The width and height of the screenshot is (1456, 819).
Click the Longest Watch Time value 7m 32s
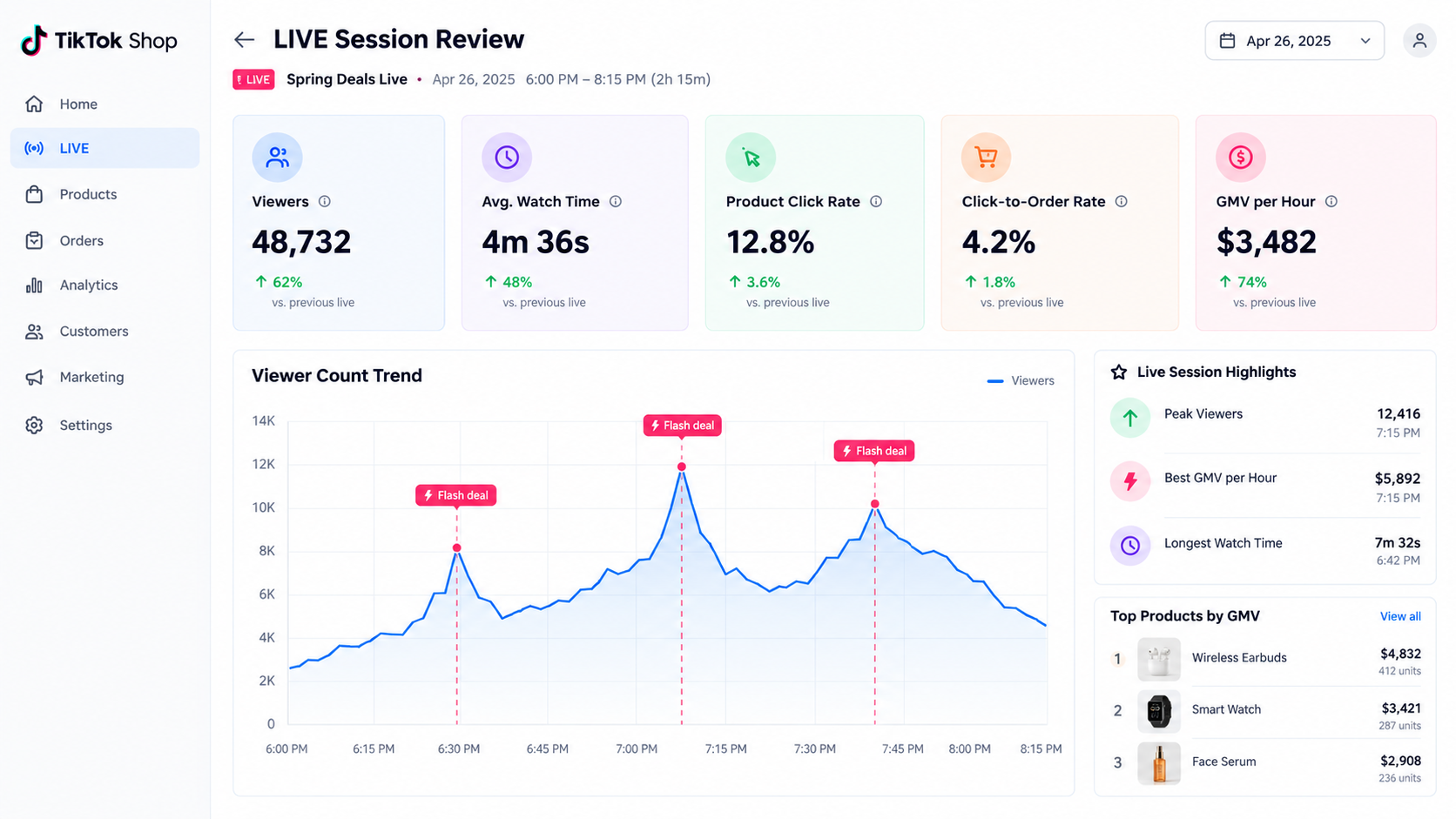1398,542
